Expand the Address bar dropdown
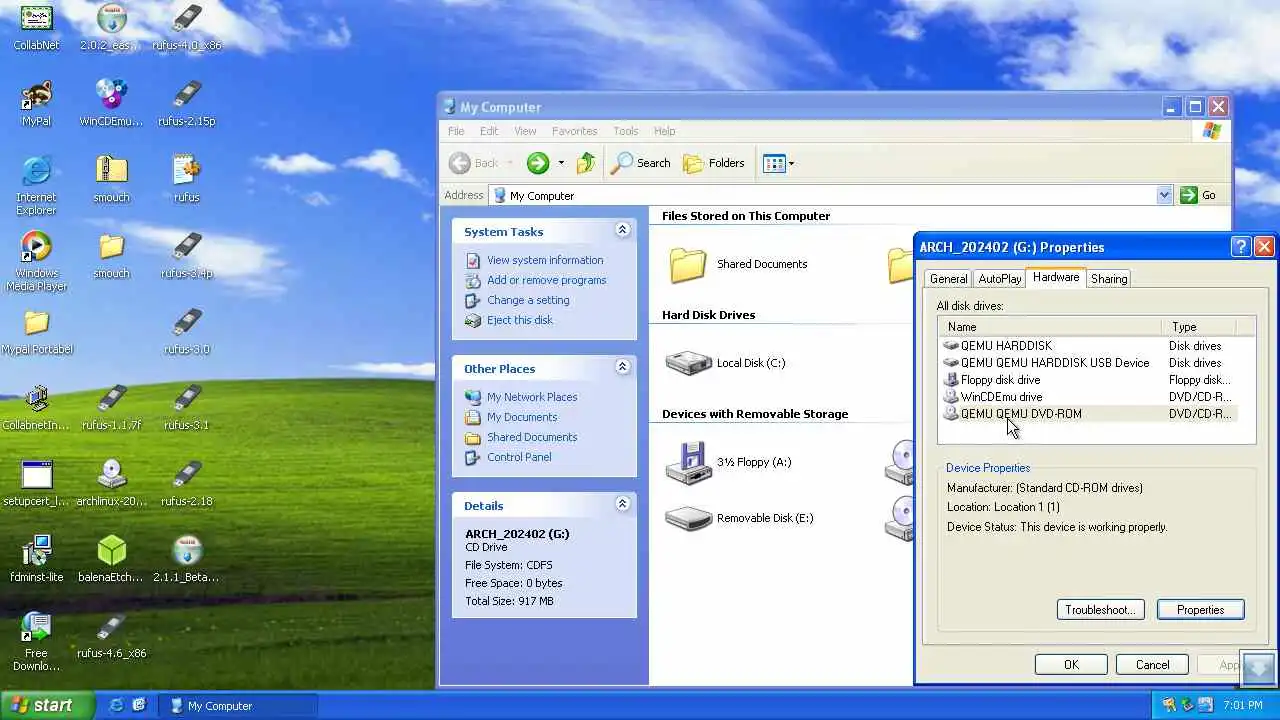 [1164, 195]
